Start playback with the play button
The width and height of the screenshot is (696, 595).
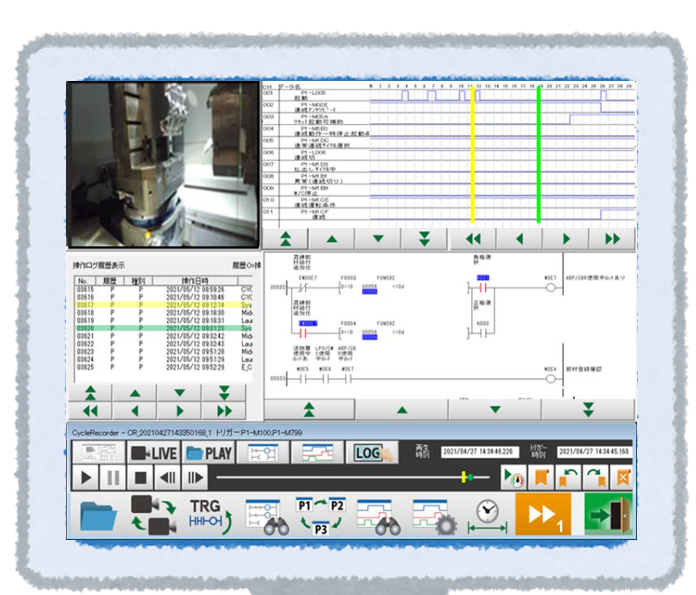(86, 478)
